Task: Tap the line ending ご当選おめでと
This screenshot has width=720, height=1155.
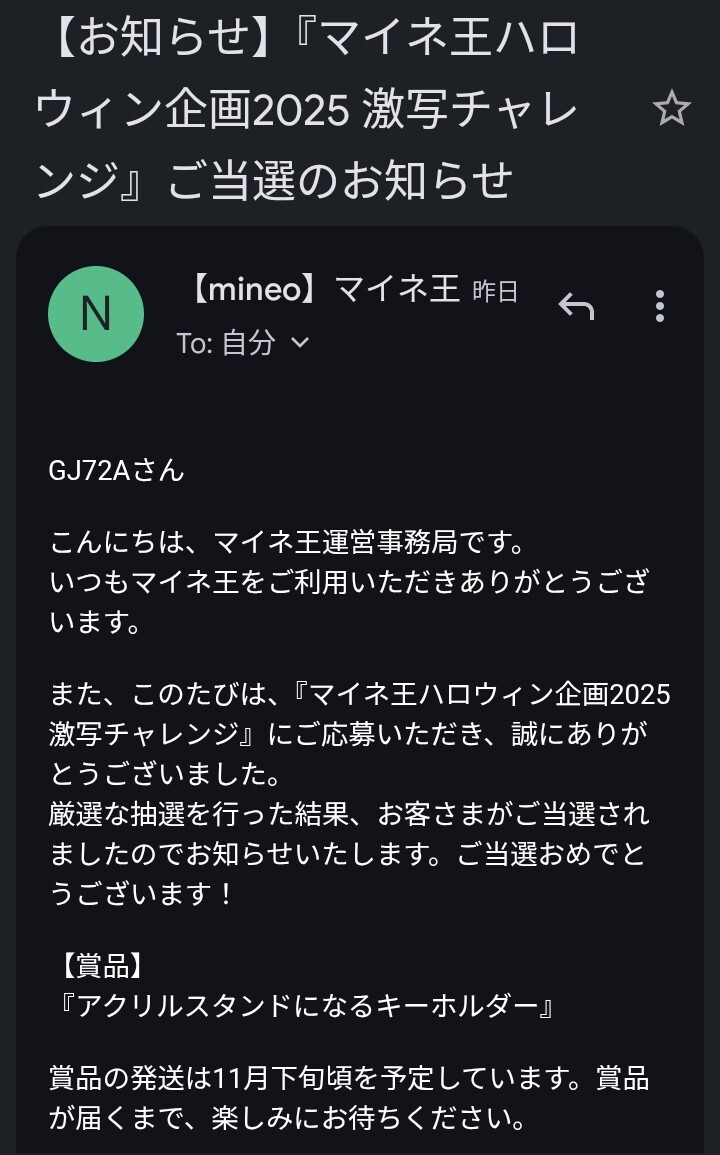Action: [349, 853]
